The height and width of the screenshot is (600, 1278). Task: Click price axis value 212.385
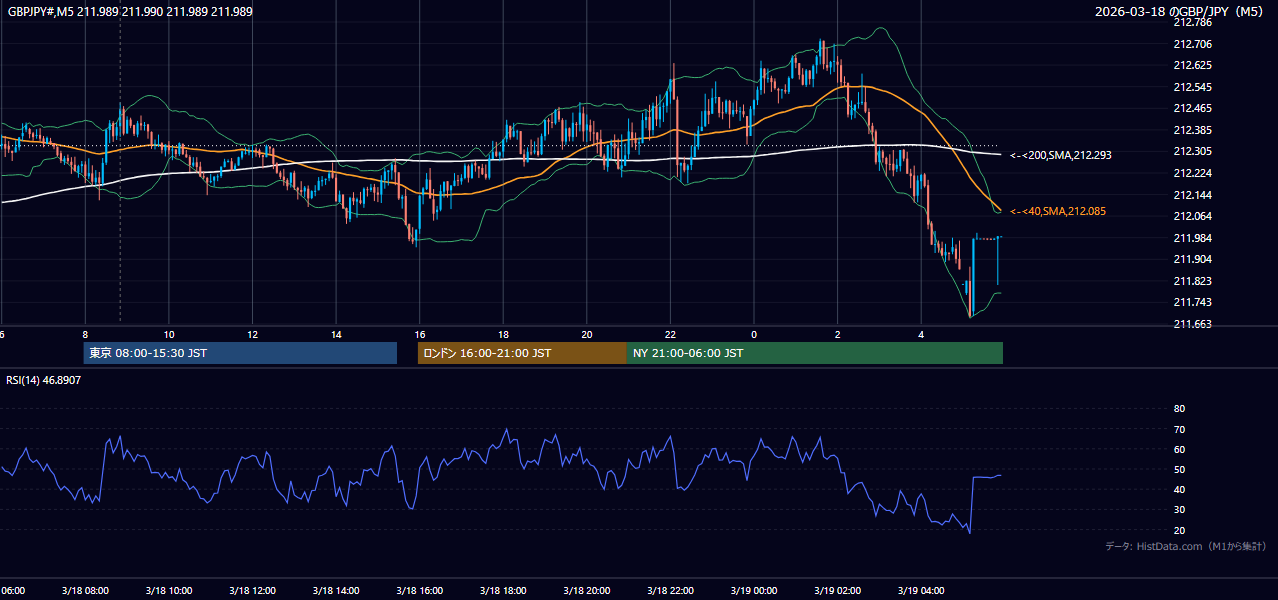tap(1192, 130)
